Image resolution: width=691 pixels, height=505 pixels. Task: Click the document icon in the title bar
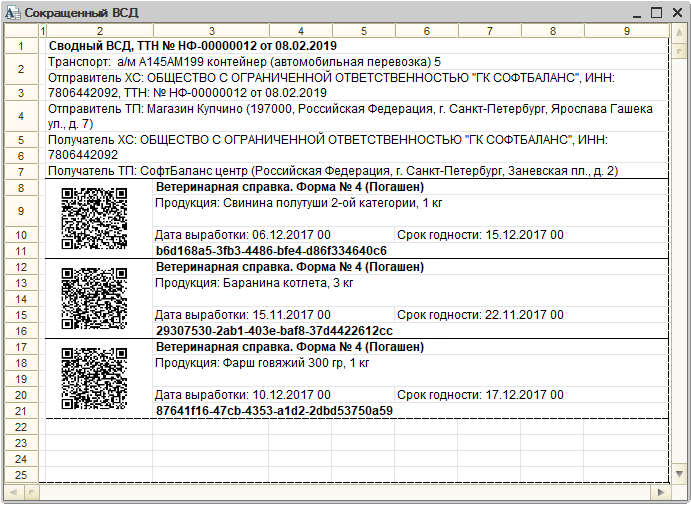13,13
